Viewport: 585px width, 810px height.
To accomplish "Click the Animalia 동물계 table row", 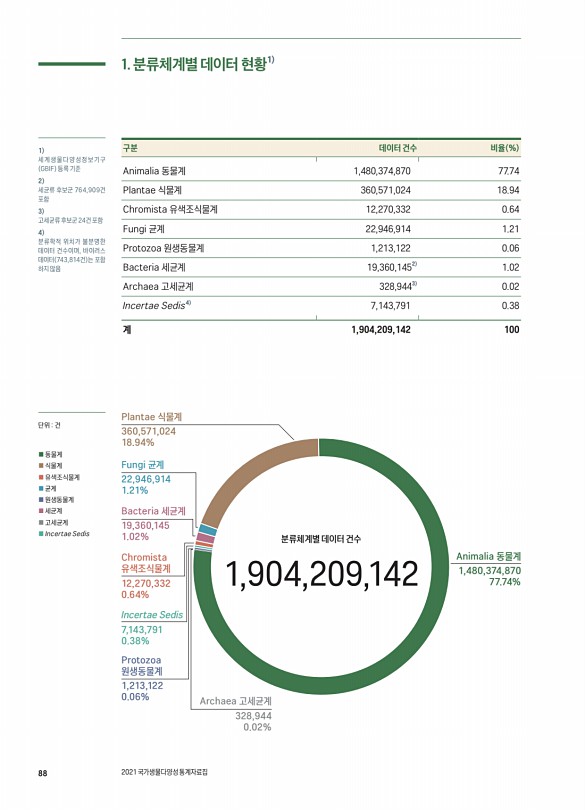I will click(321, 171).
